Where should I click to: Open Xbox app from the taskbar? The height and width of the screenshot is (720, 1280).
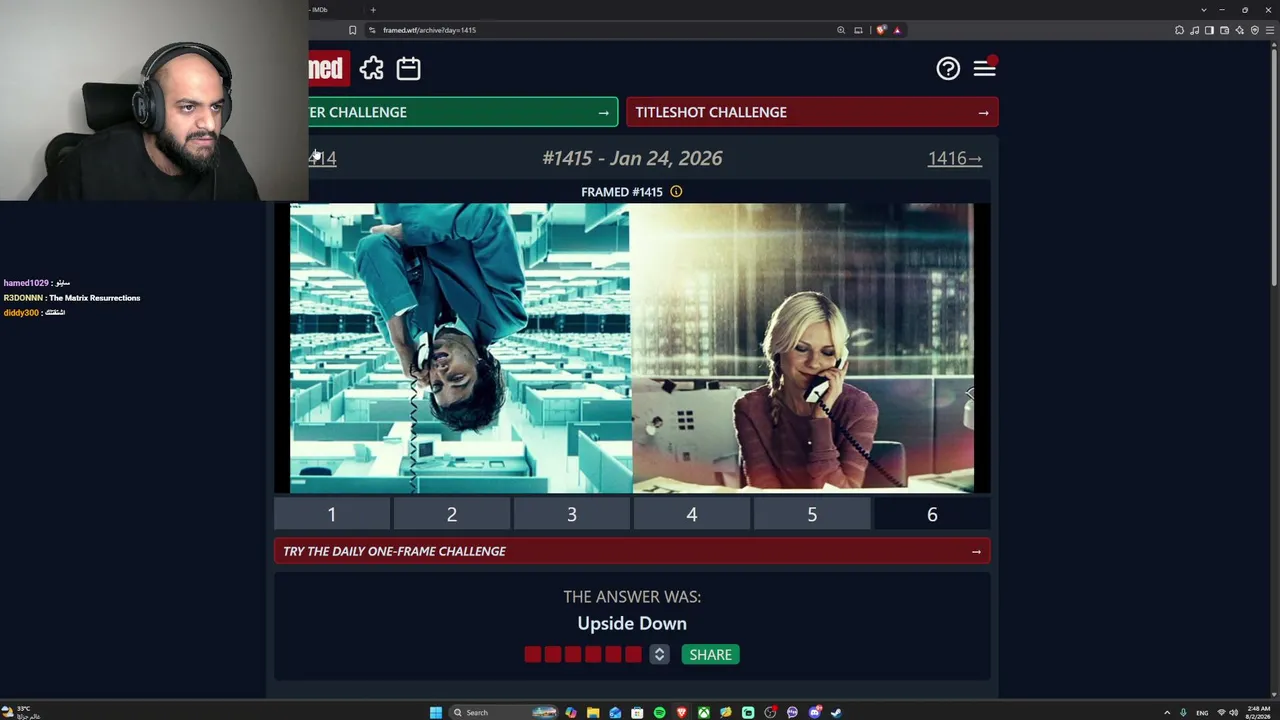703,712
